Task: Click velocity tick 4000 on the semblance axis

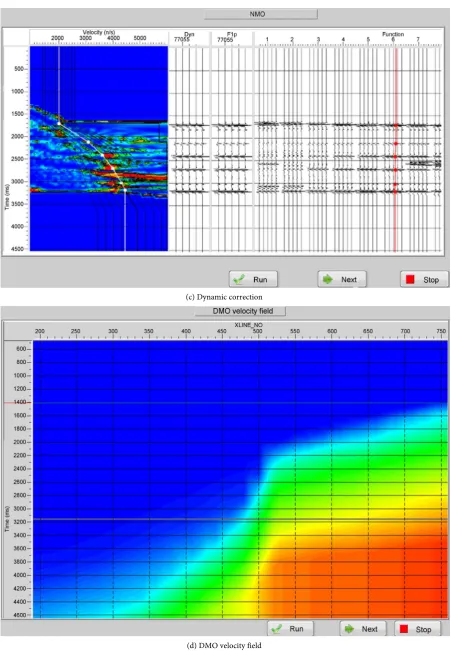Action: [x=113, y=38]
